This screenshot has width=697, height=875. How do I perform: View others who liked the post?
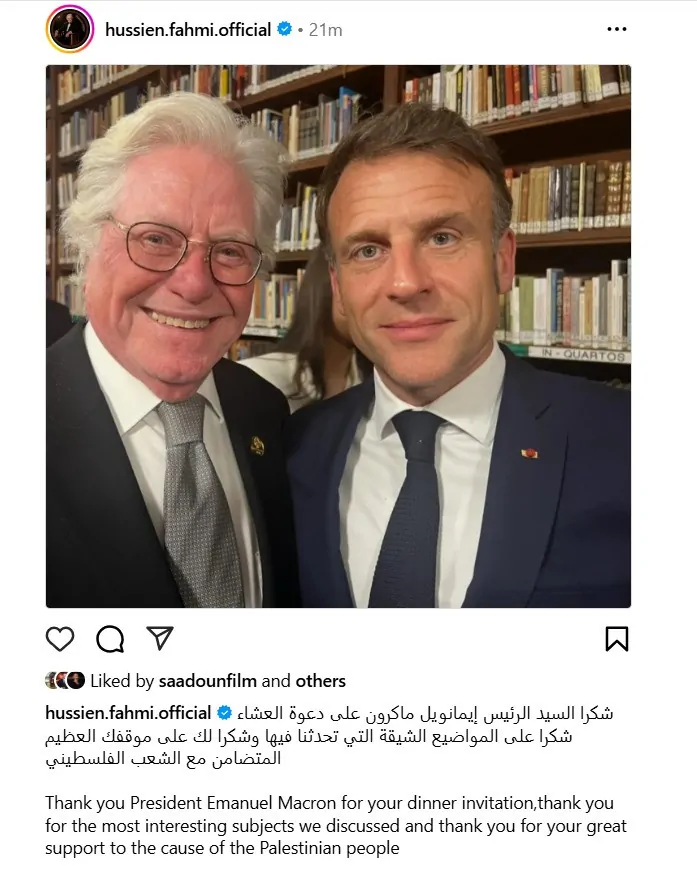tap(320, 681)
